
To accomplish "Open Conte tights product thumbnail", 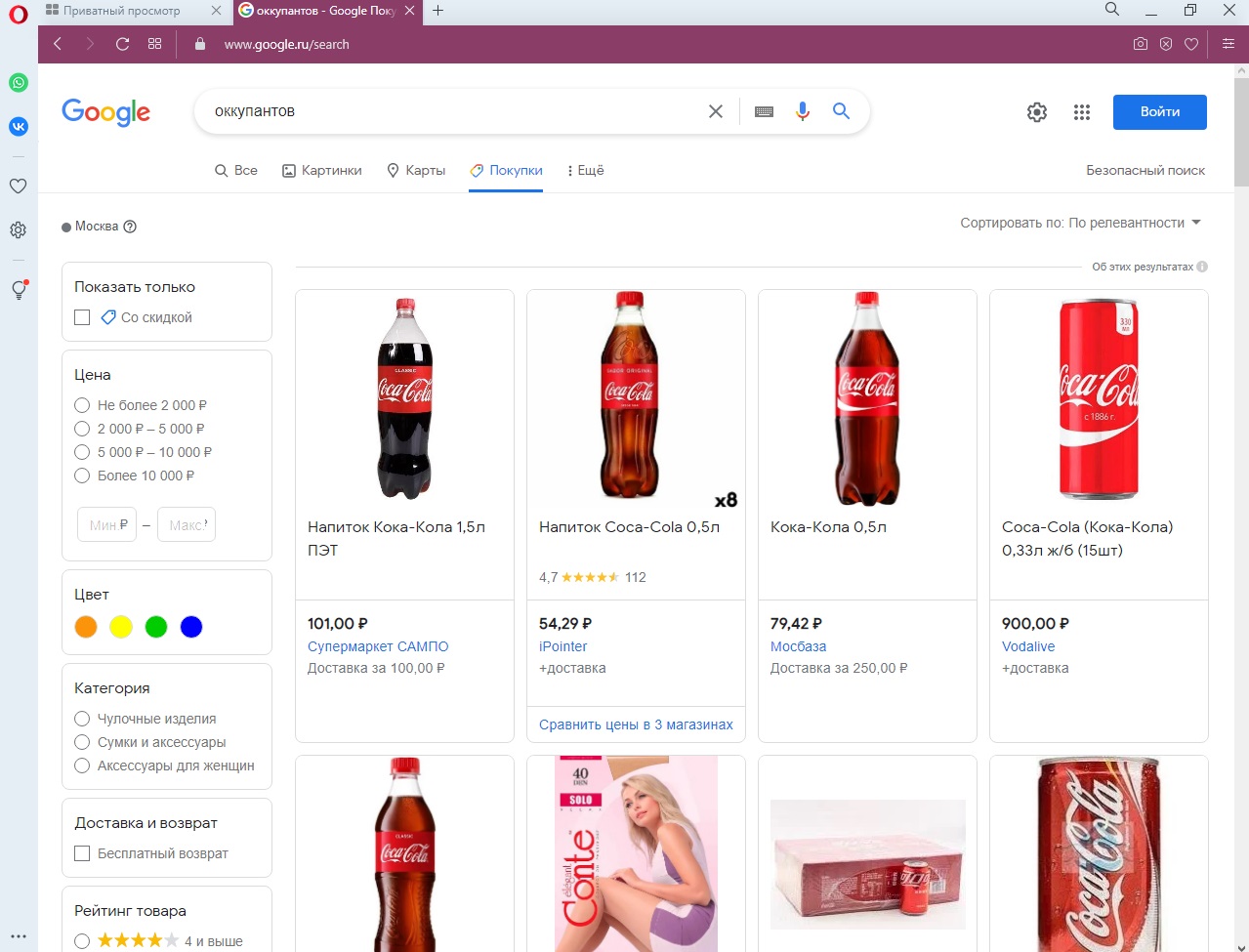I will pos(636,853).
